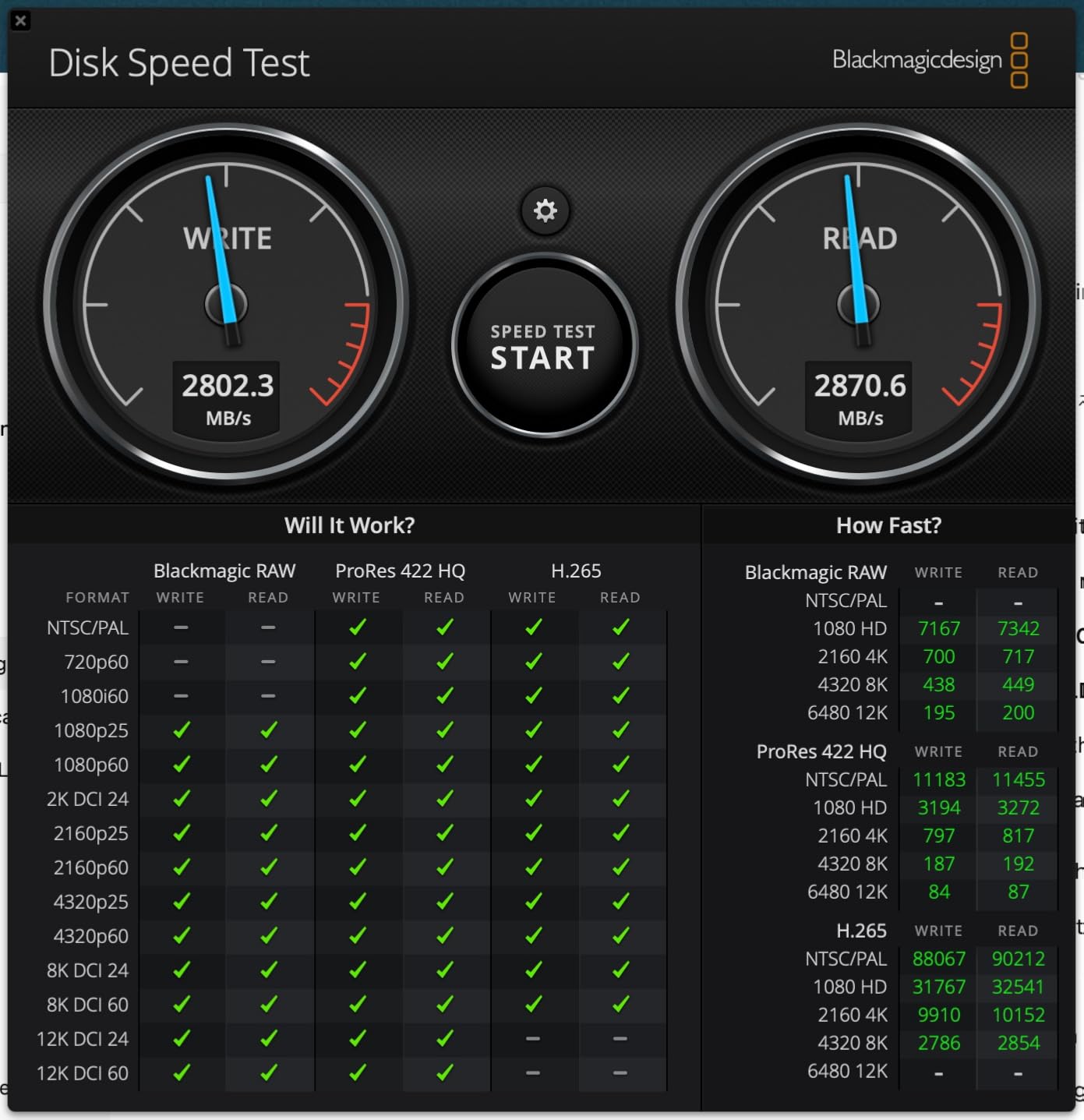Click ProRes 422 HQ heading in How Fast
This screenshot has height=1120, width=1084.
click(821, 751)
